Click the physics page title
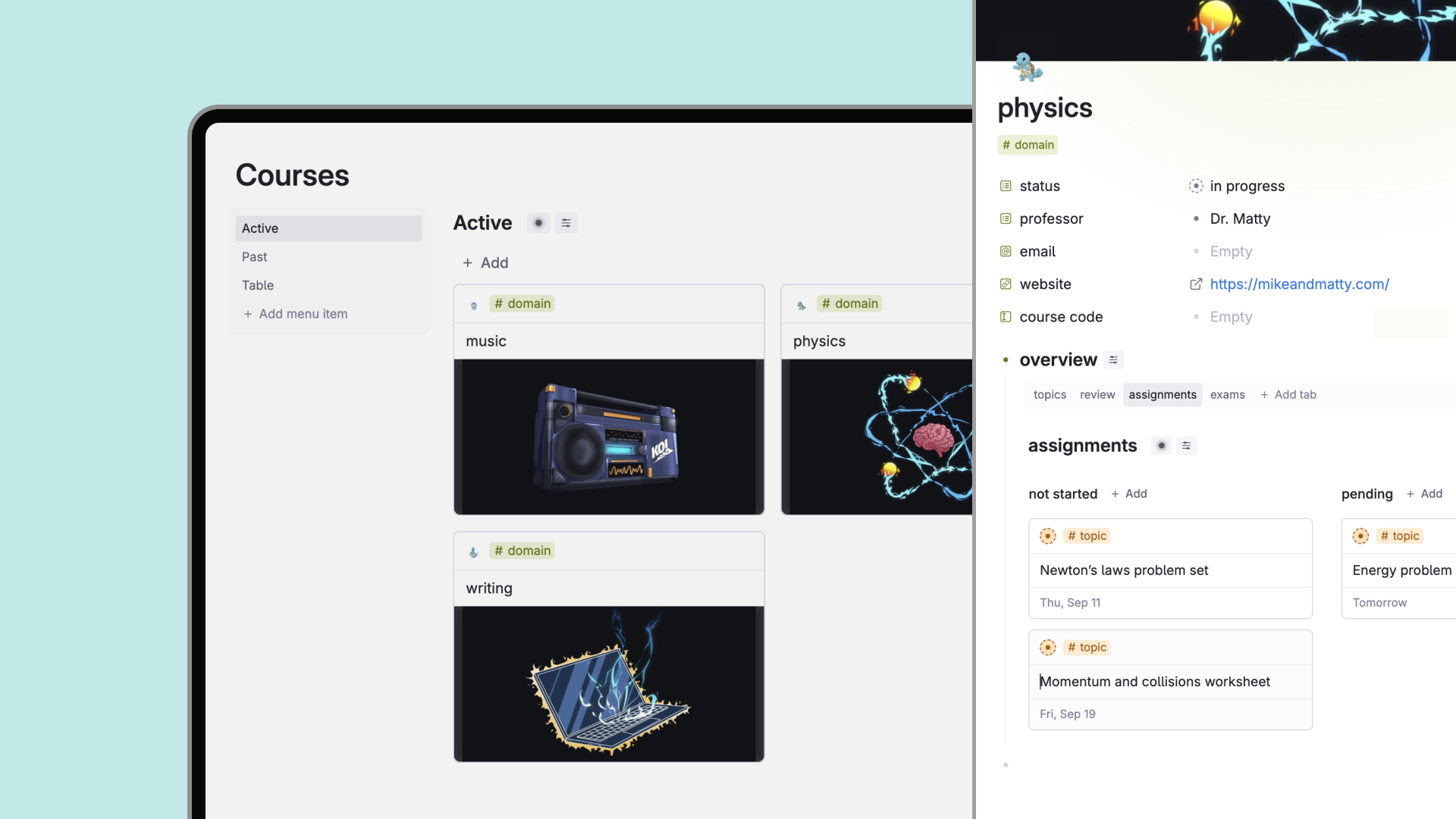Screen dimensions: 1456x819 pos(1045,108)
